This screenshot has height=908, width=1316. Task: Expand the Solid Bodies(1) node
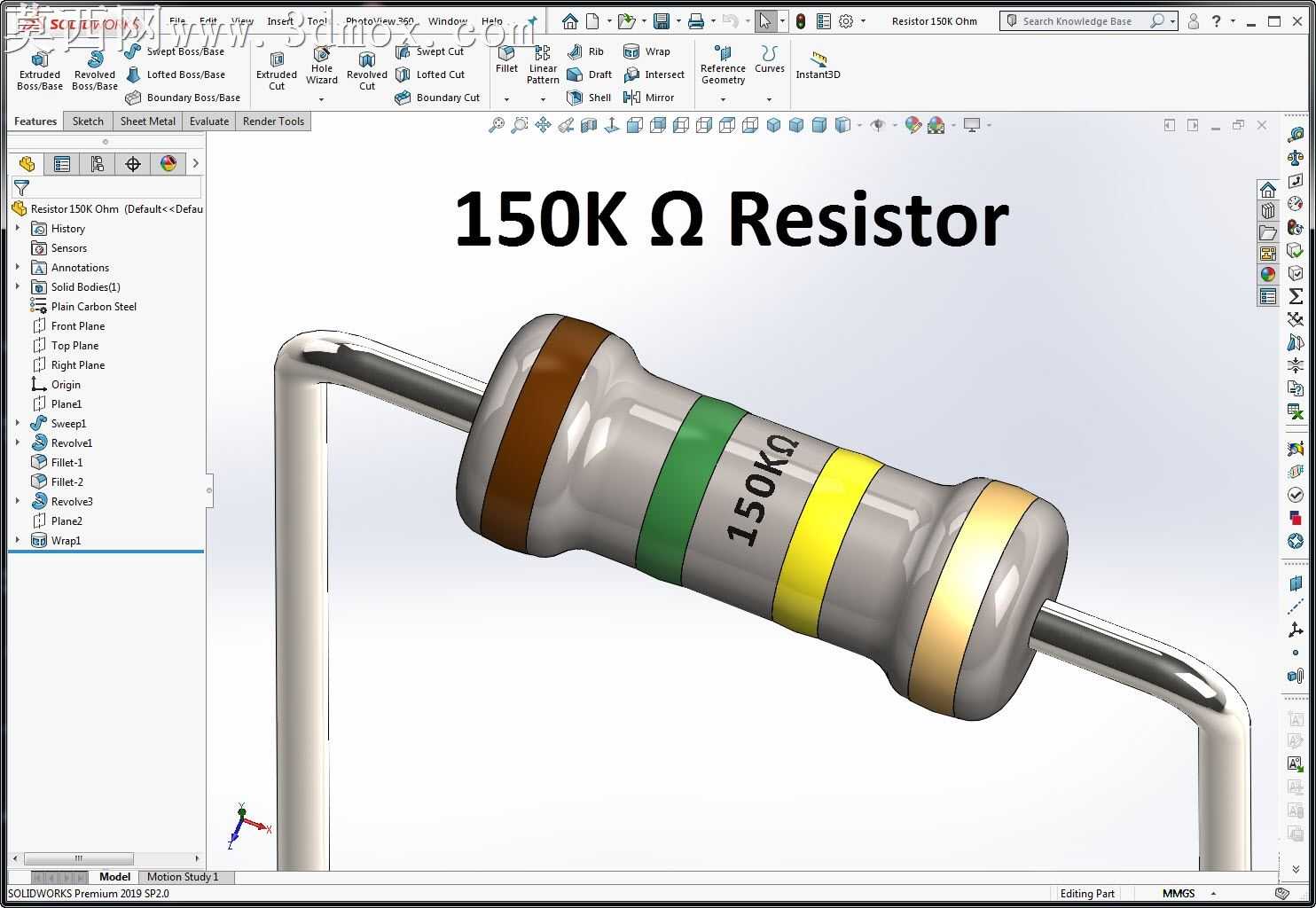[x=18, y=286]
